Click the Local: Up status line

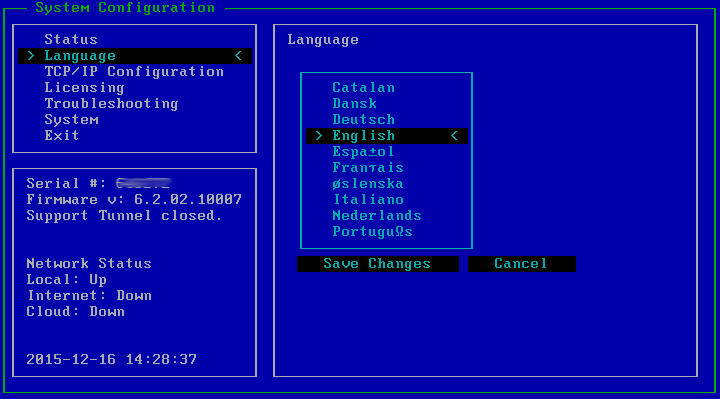[67, 280]
